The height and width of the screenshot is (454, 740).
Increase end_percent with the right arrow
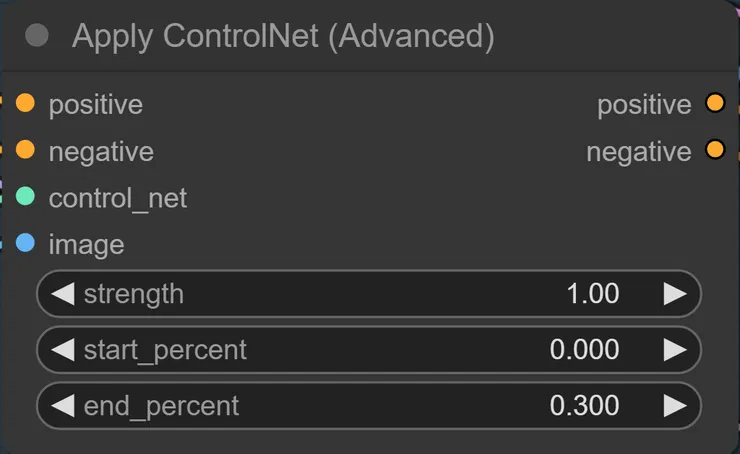pyautogui.click(x=675, y=405)
